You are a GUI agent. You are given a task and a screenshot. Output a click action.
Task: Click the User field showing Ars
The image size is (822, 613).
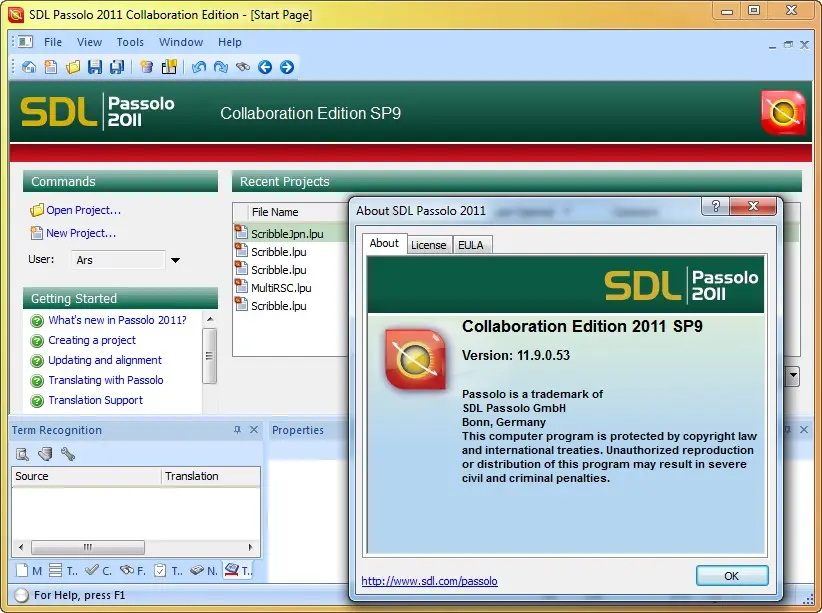click(118, 260)
